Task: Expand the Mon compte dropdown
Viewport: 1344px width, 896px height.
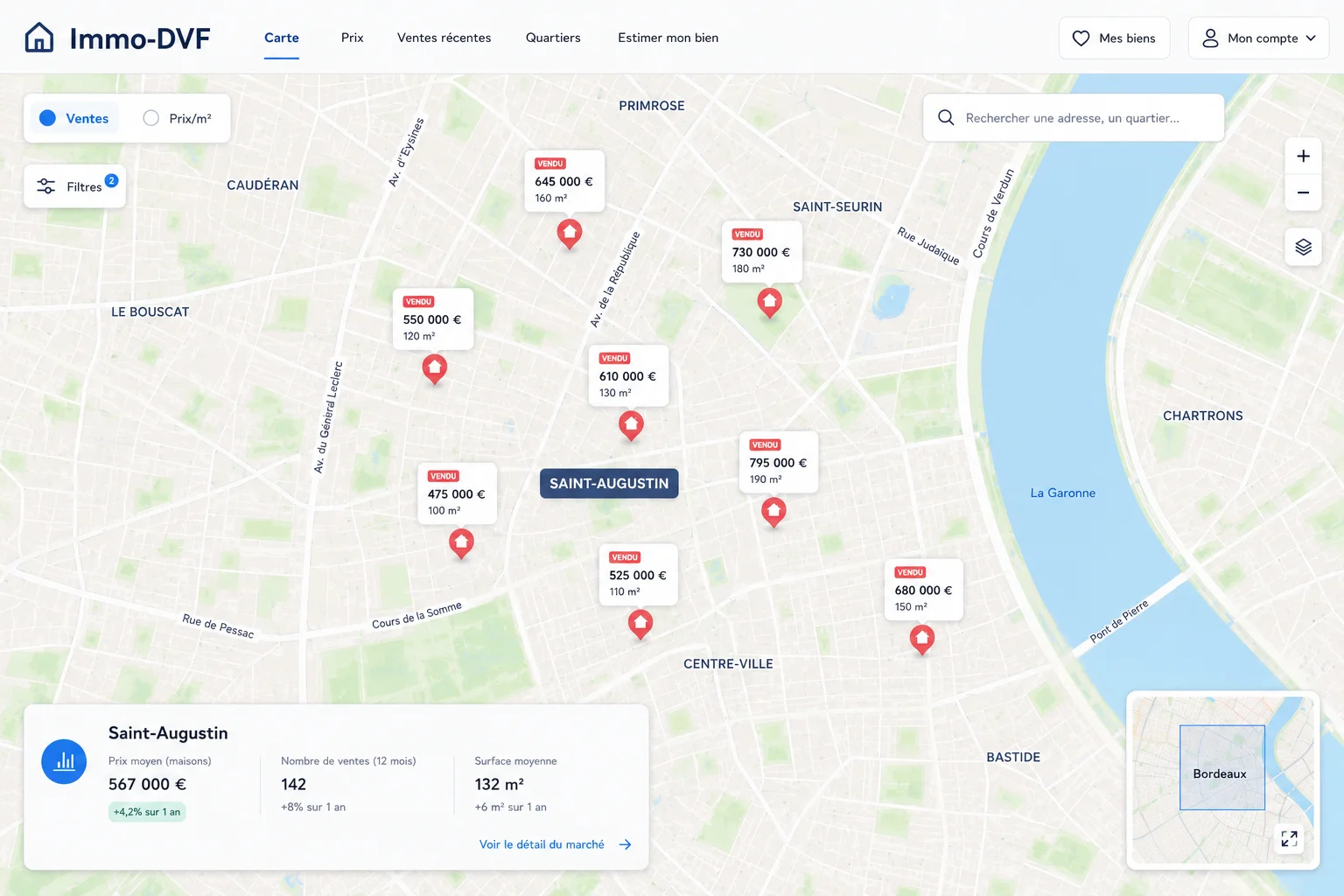Action: point(1258,38)
